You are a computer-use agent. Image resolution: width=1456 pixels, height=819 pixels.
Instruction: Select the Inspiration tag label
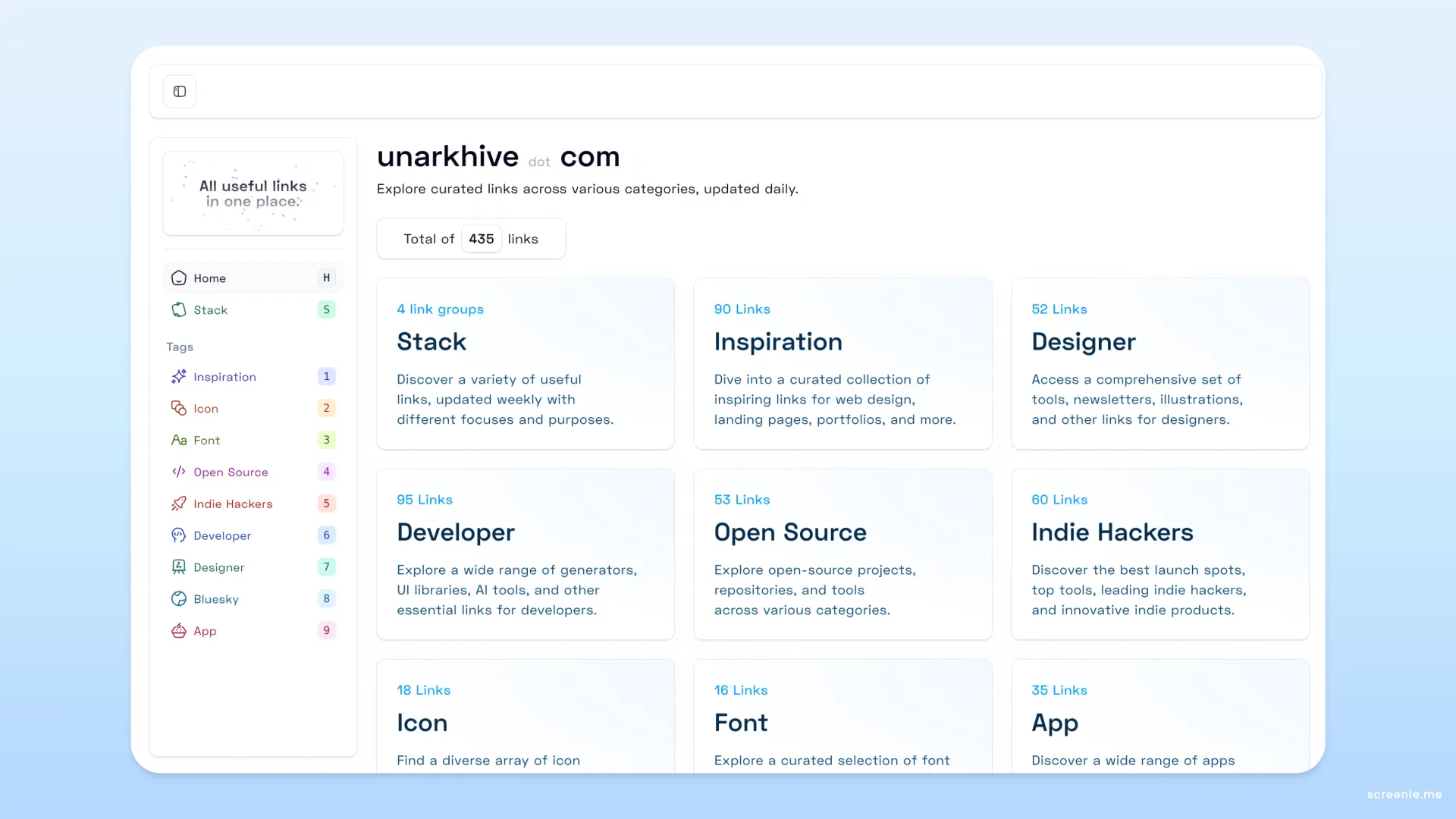[224, 377]
